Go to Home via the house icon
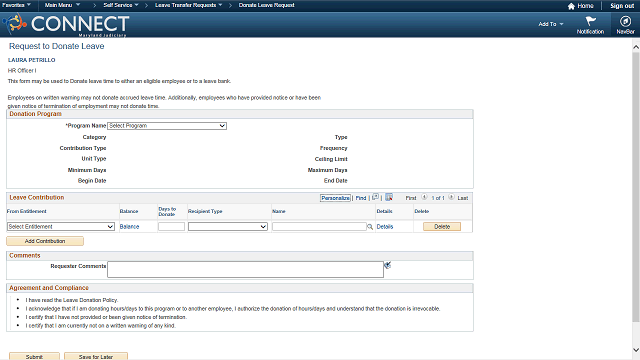This screenshot has height=360, width=640. (571, 6)
